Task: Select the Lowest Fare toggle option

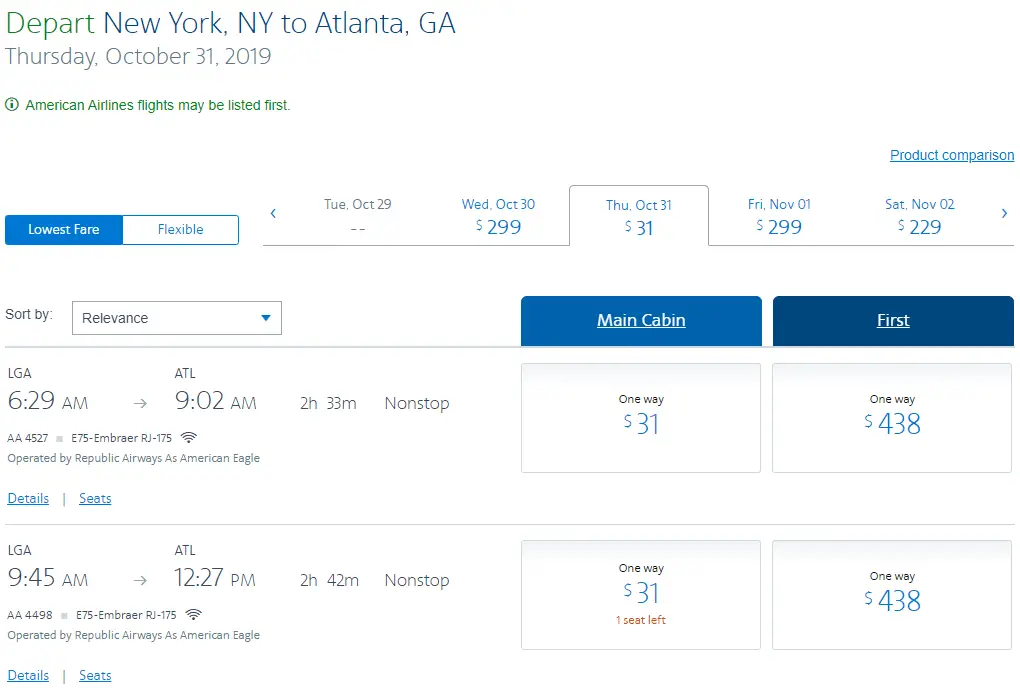Action: click(x=64, y=229)
